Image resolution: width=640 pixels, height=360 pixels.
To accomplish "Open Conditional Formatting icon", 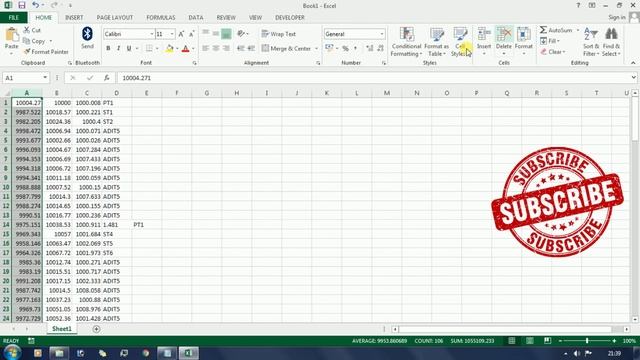I will pyautogui.click(x=407, y=34).
